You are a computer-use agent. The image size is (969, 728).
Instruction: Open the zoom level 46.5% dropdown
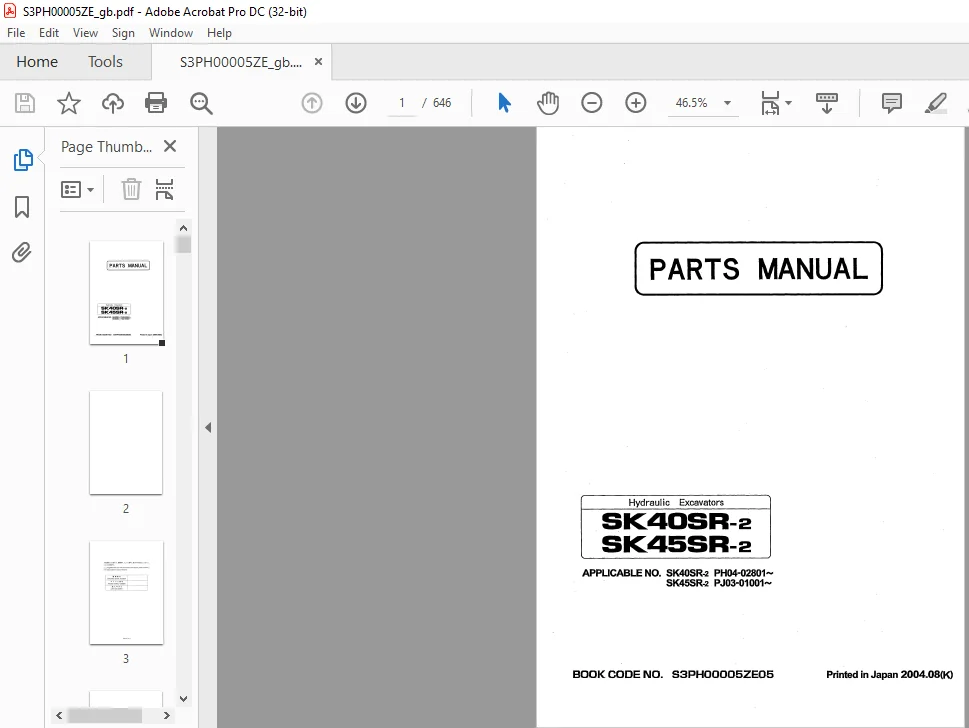tap(727, 103)
